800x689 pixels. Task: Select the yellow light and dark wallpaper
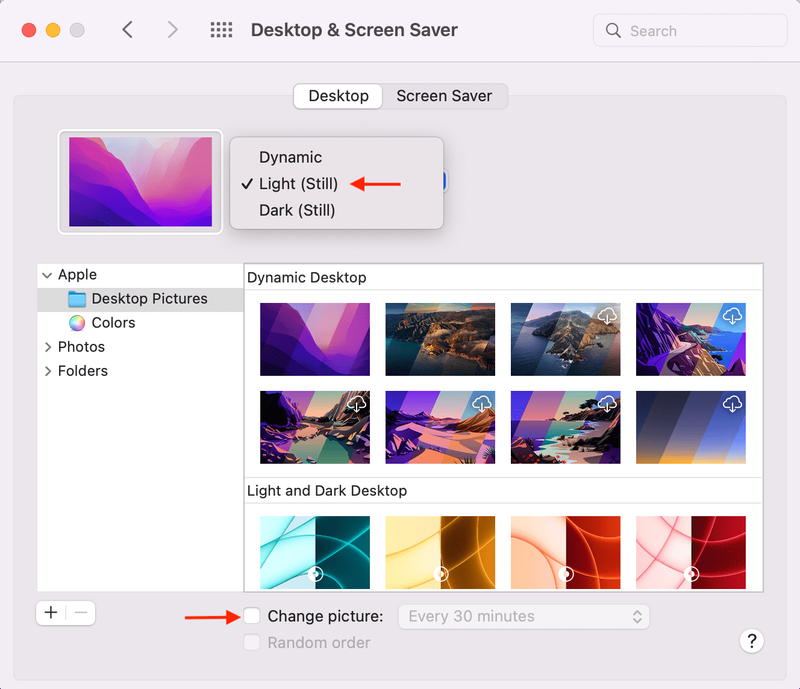click(x=440, y=552)
